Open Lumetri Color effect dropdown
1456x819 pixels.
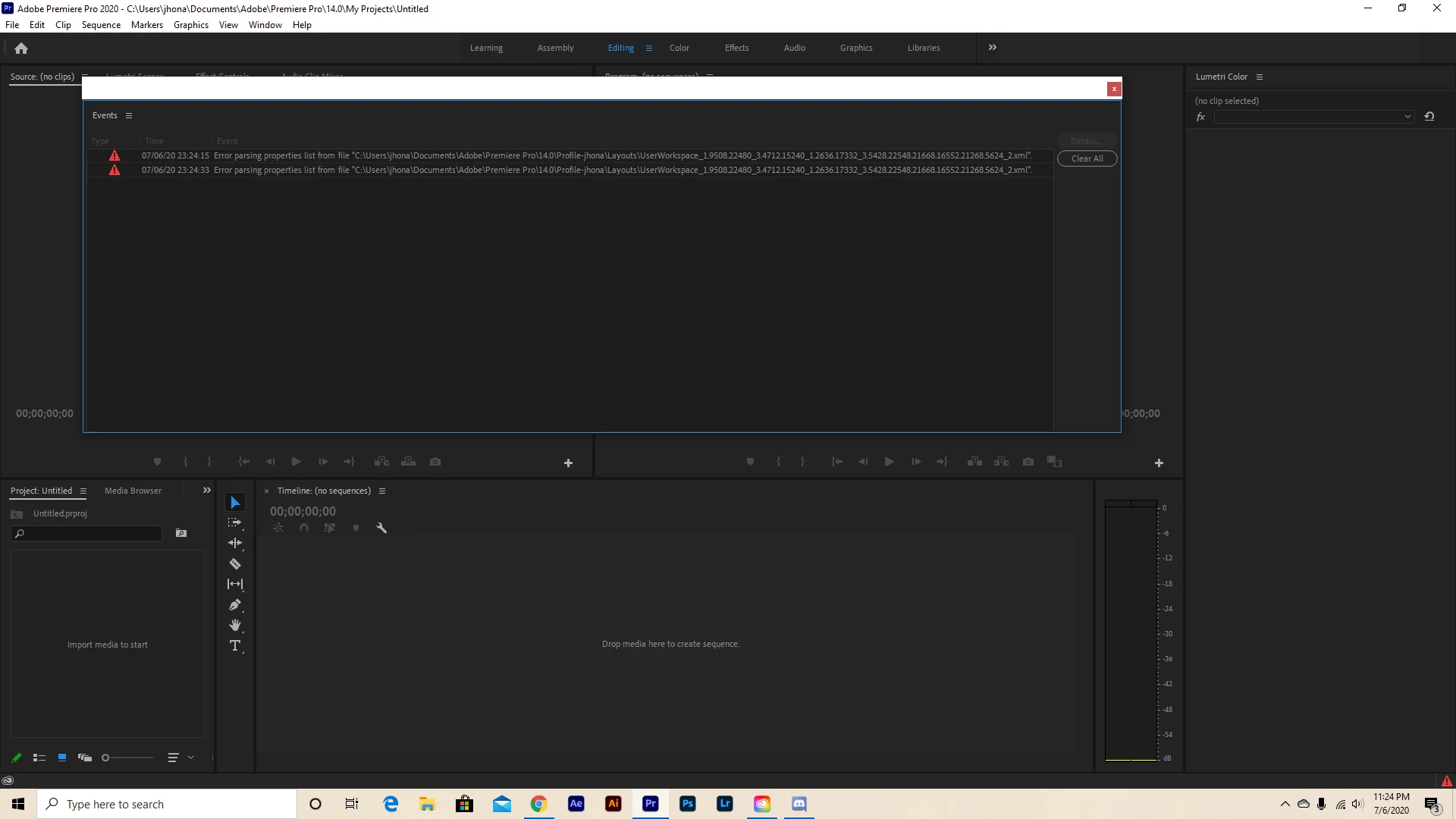[1313, 117]
